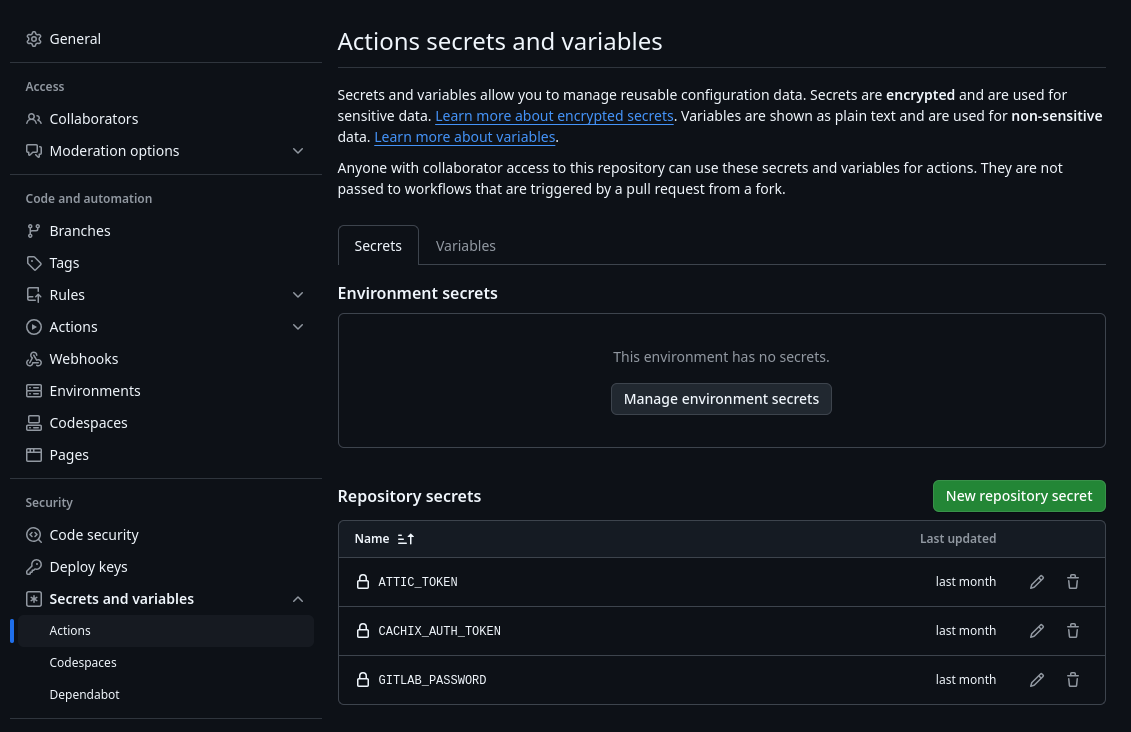This screenshot has height=732, width=1131.
Task: Open the Learn more about variables link
Action: 464,136
